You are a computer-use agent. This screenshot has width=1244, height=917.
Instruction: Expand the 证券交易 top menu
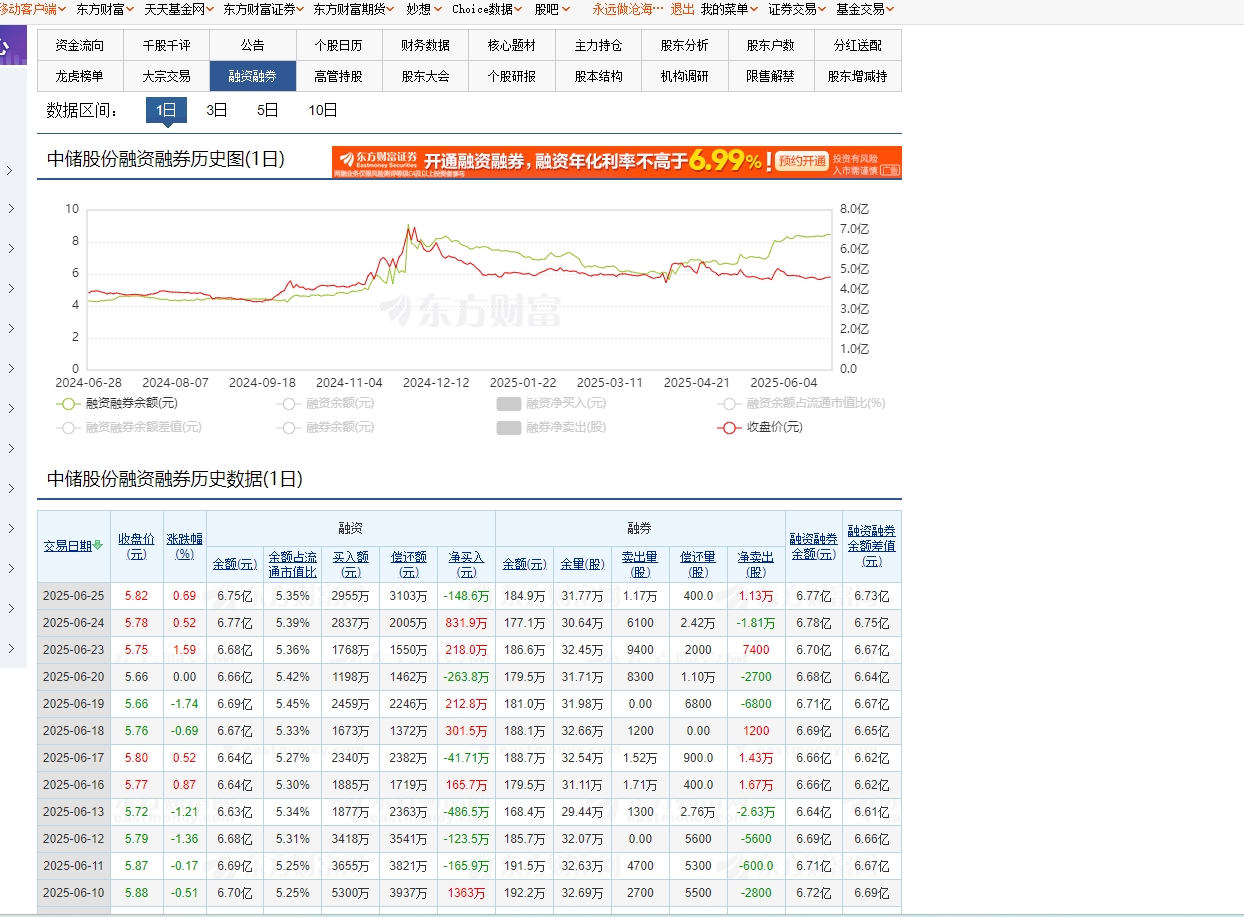[x=798, y=9]
